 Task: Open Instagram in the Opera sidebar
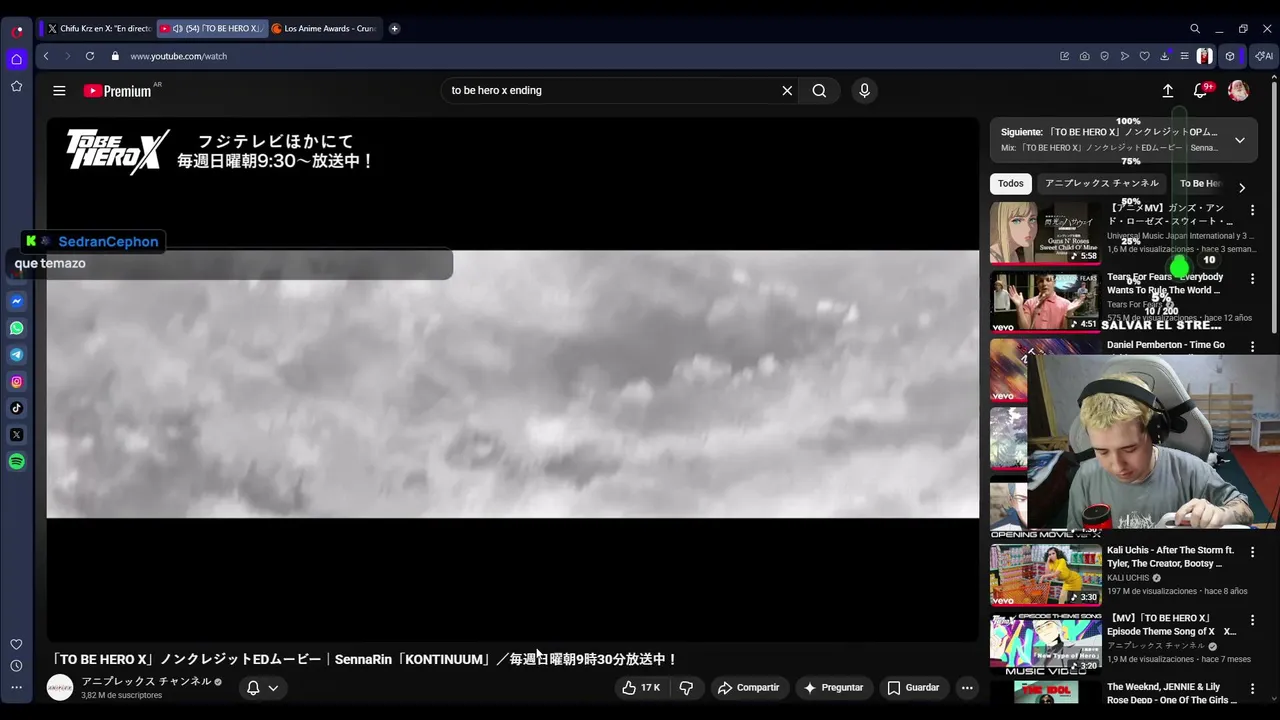pyautogui.click(x=17, y=381)
